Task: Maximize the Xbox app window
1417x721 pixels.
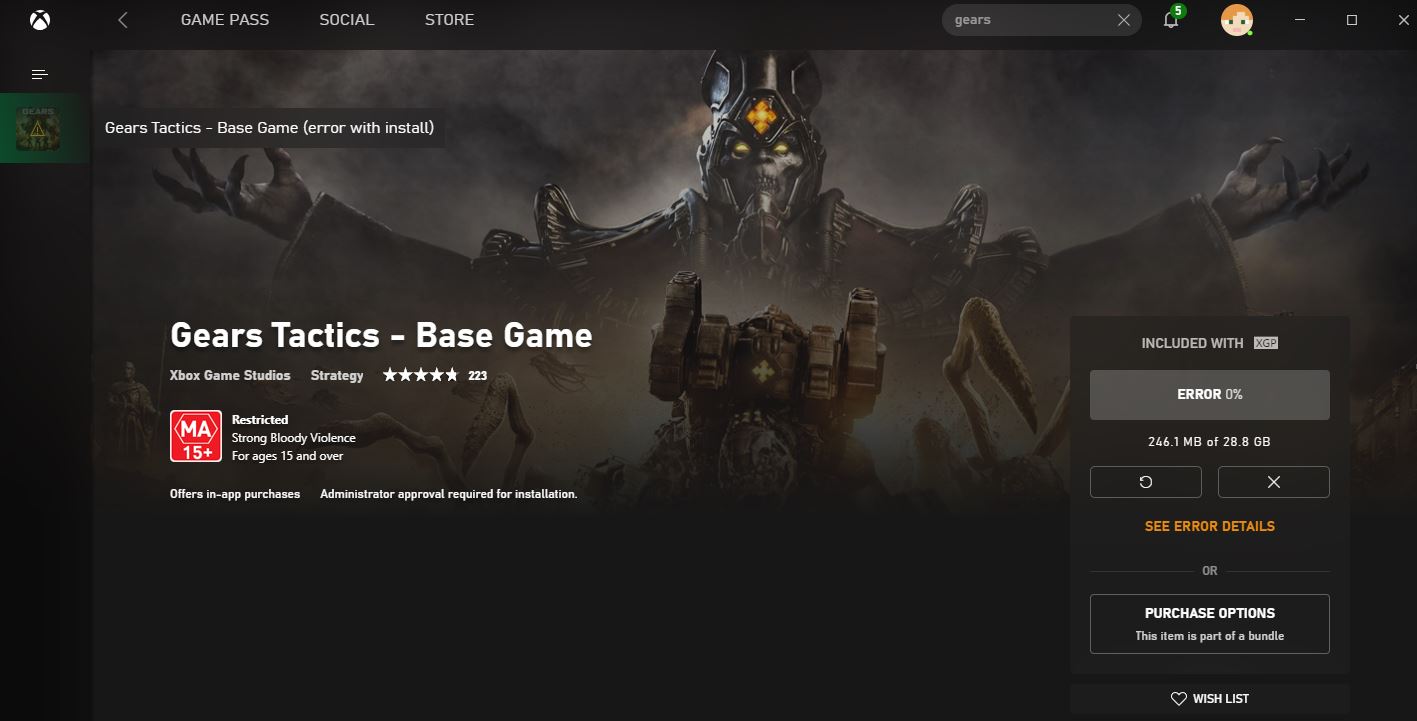Action: [1352, 20]
